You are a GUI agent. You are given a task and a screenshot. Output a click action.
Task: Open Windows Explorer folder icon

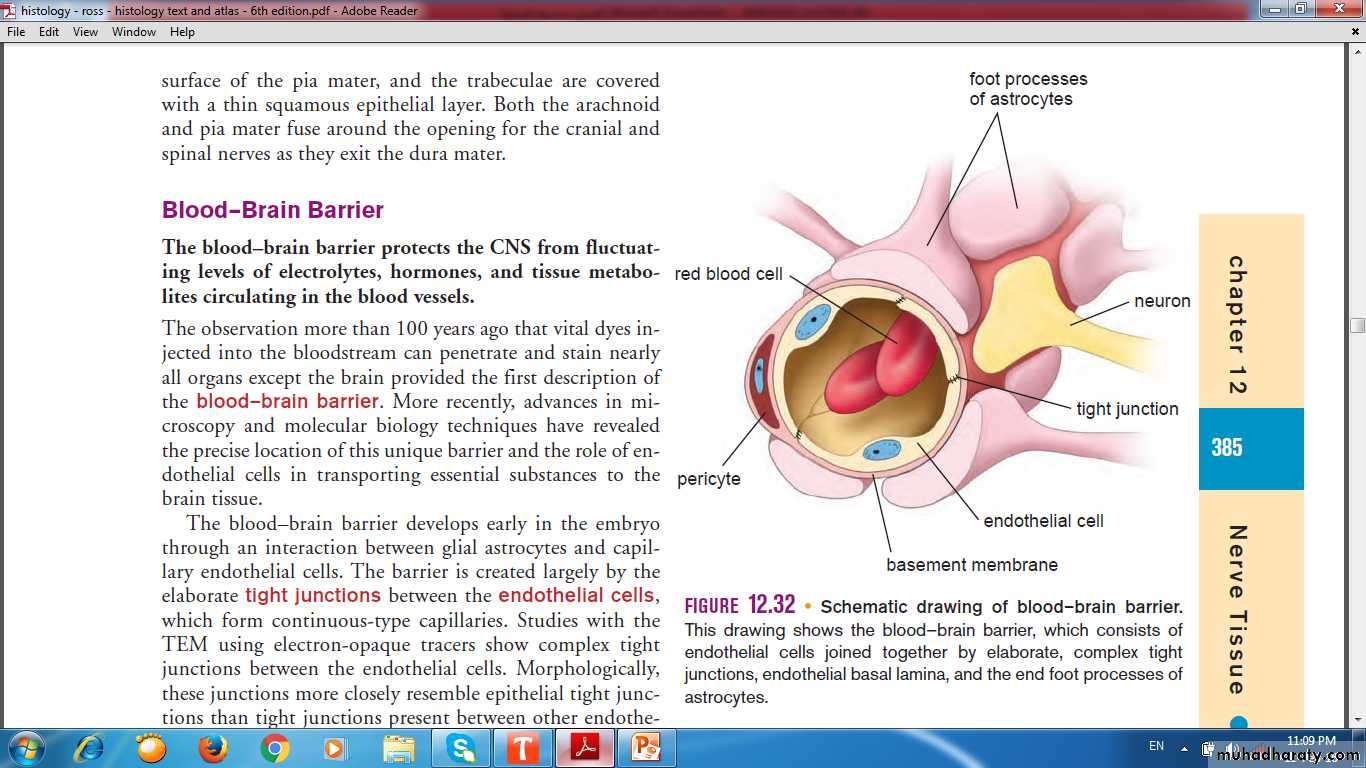[398, 748]
